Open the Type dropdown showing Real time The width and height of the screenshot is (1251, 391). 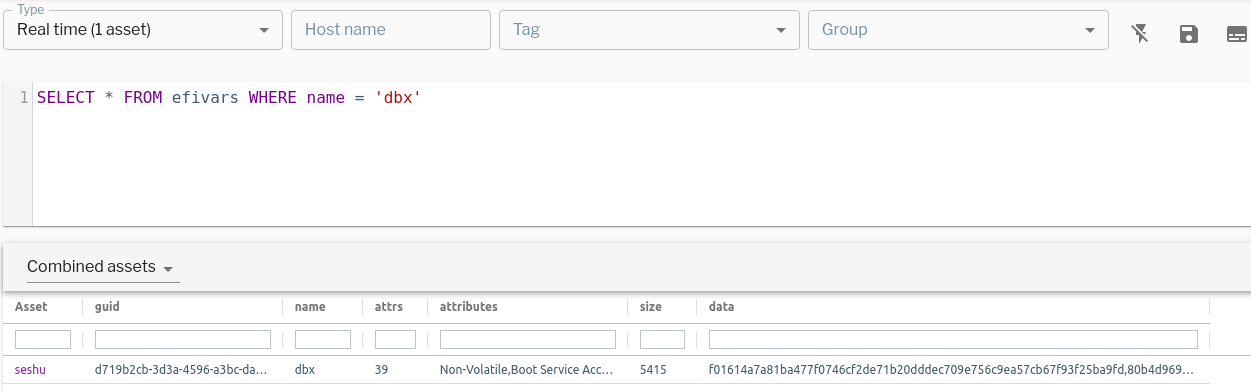[143, 30]
